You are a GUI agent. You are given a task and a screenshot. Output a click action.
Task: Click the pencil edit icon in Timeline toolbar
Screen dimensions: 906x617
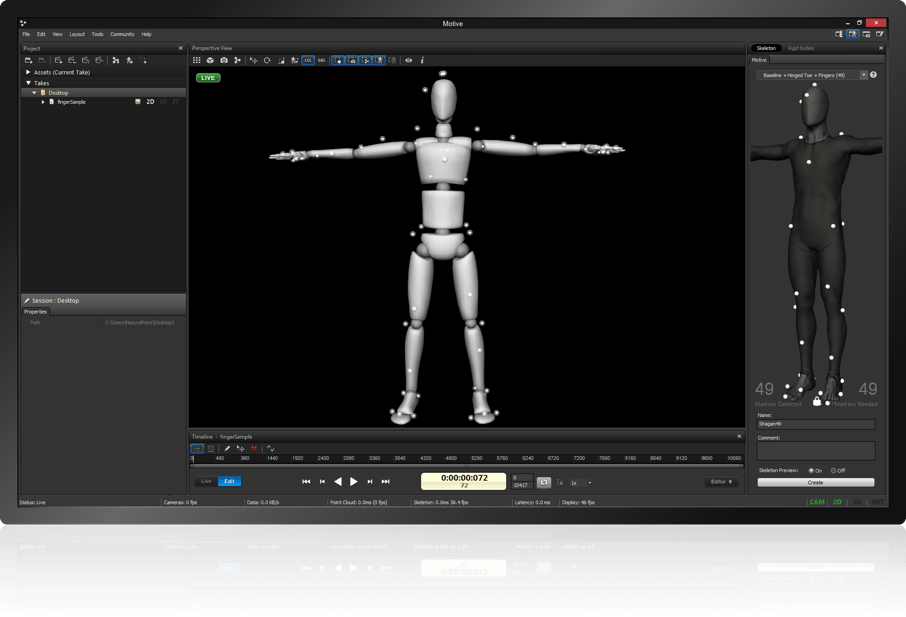(x=227, y=449)
